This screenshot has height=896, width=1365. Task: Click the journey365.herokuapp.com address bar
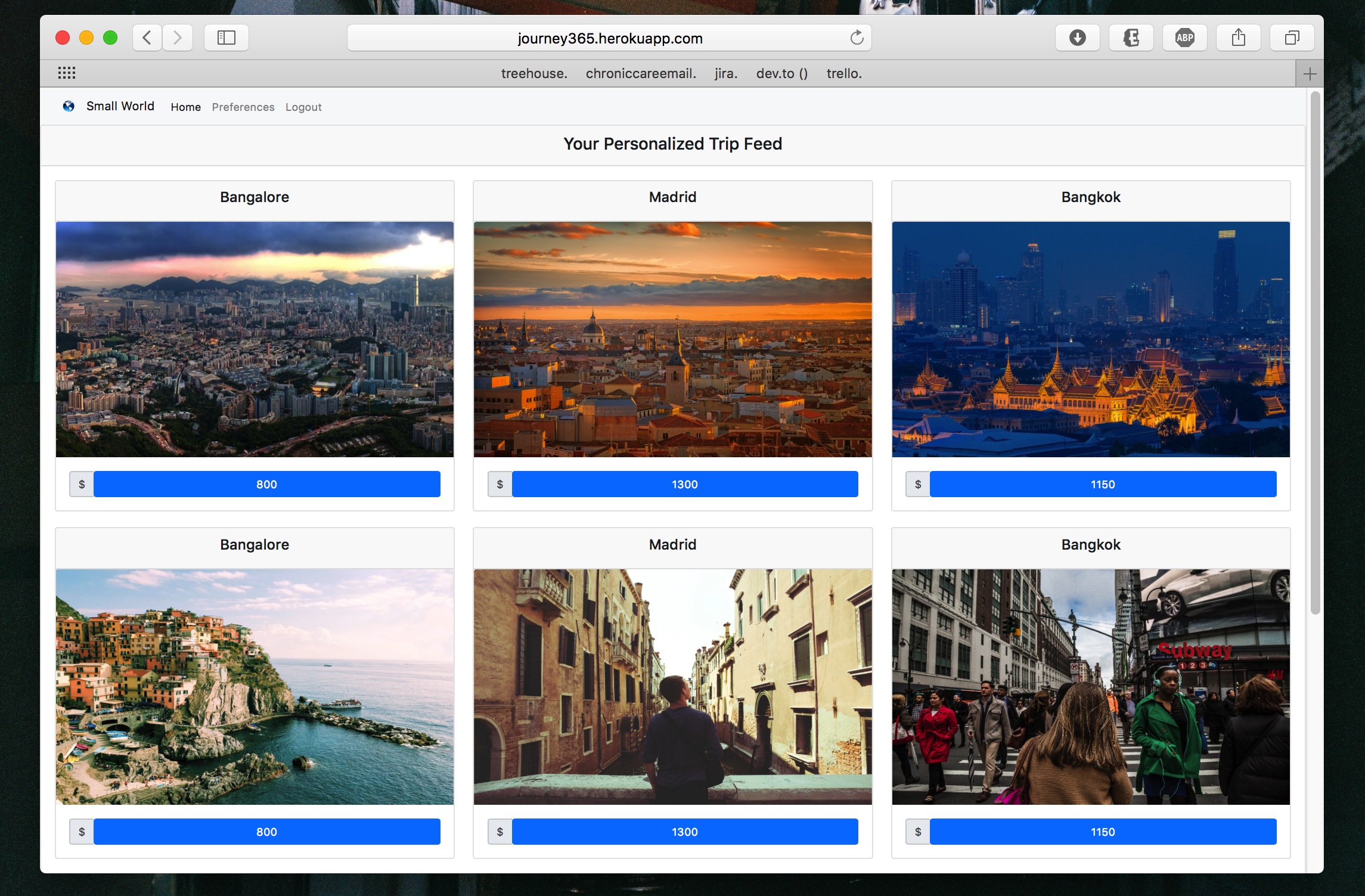pyautogui.click(x=609, y=39)
